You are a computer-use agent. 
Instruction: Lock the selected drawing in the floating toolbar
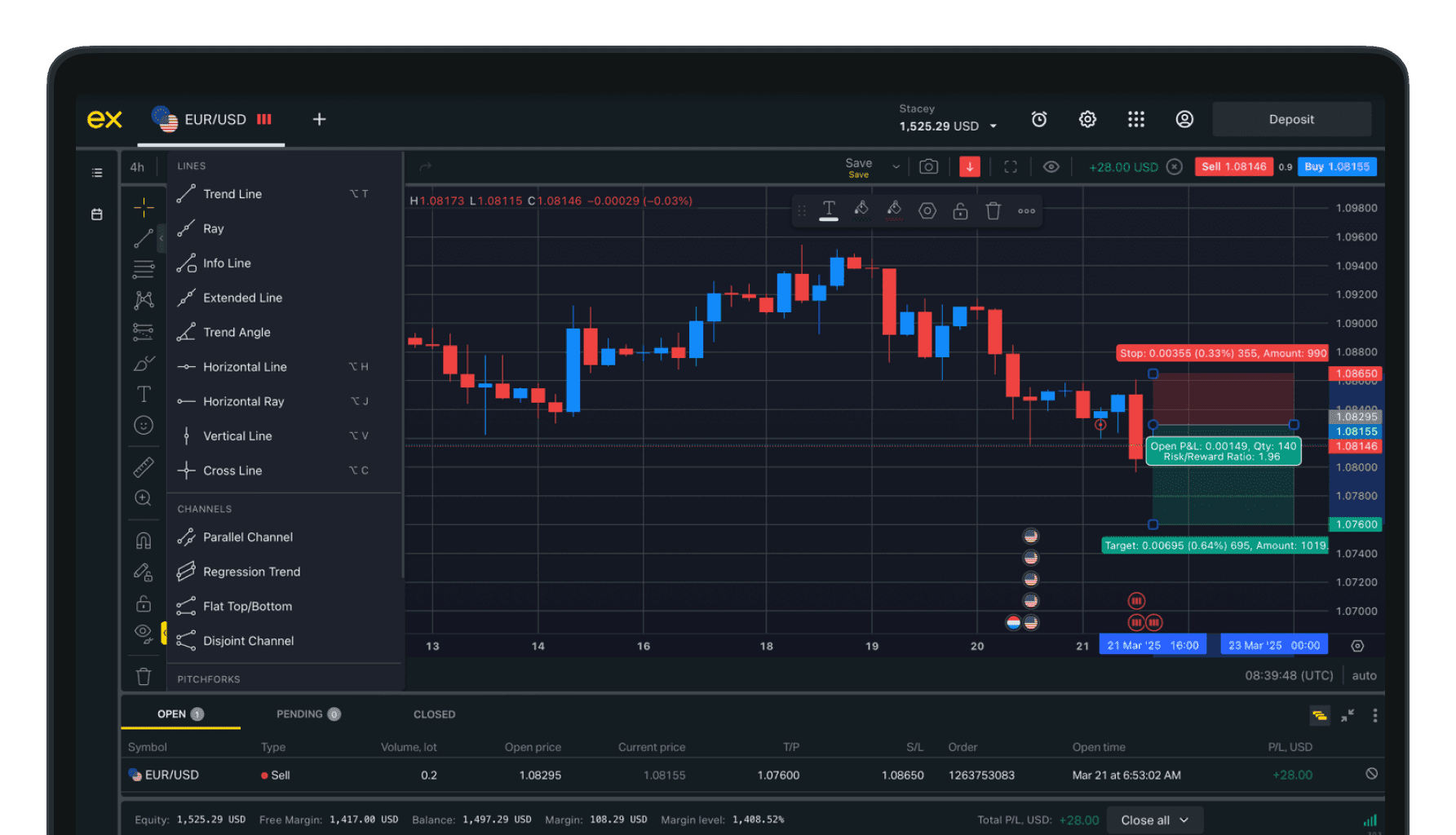tap(959, 210)
